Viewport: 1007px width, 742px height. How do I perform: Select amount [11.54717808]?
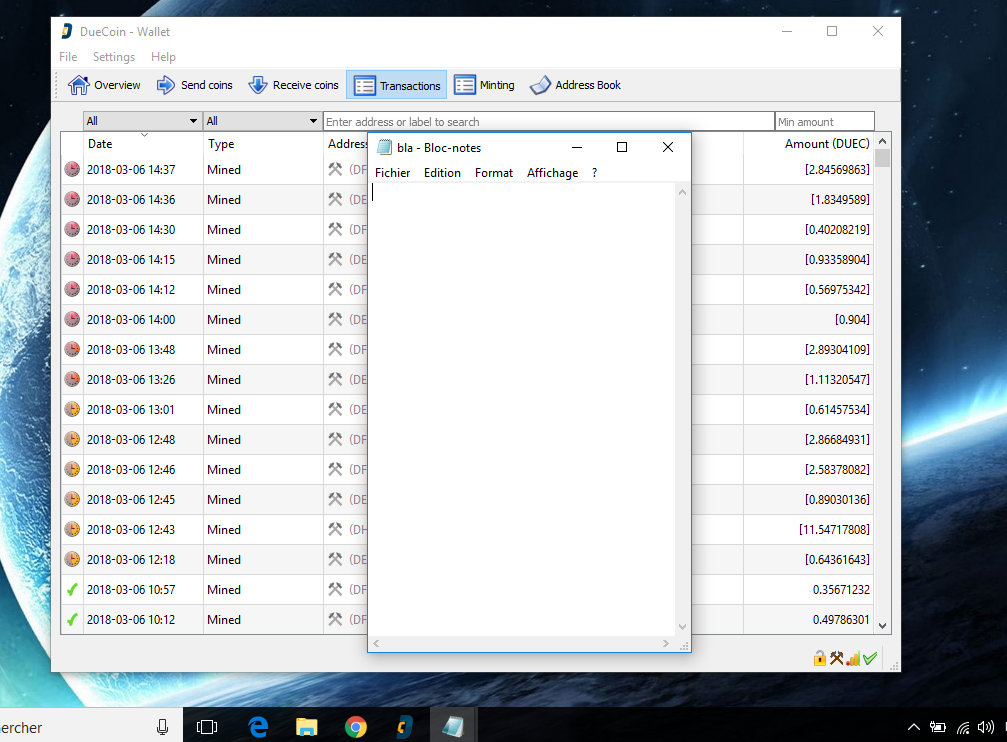[x=834, y=529]
